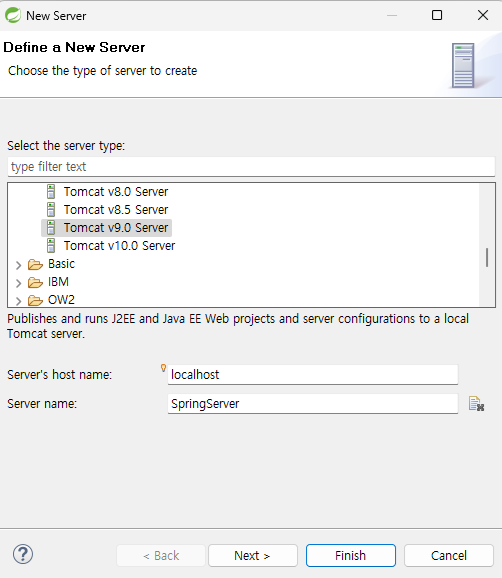Maximize the New Server window
This screenshot has width=502, height=578.
click(437, 15)
